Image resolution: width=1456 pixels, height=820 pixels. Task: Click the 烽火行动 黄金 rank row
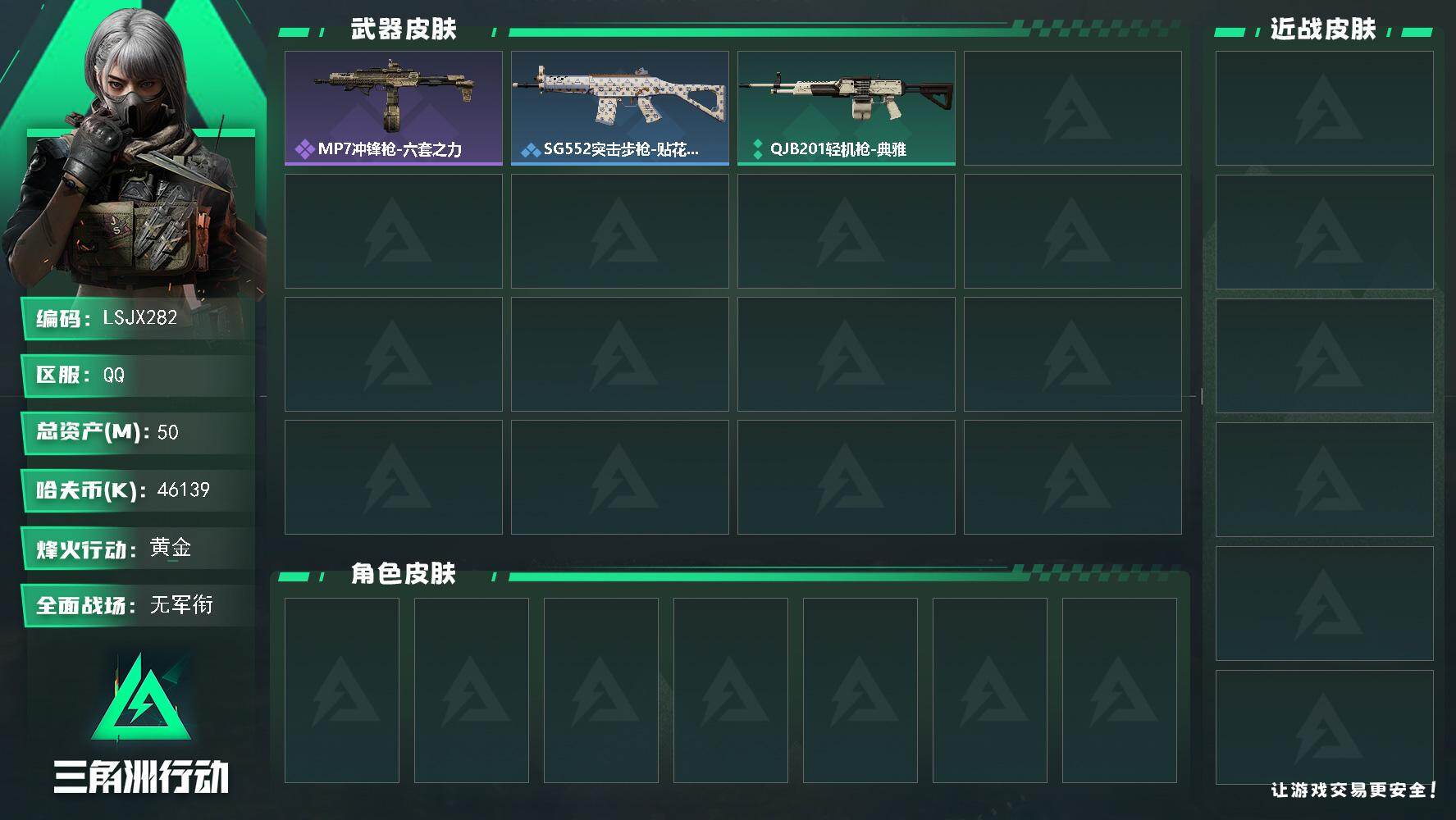[138, 548]
